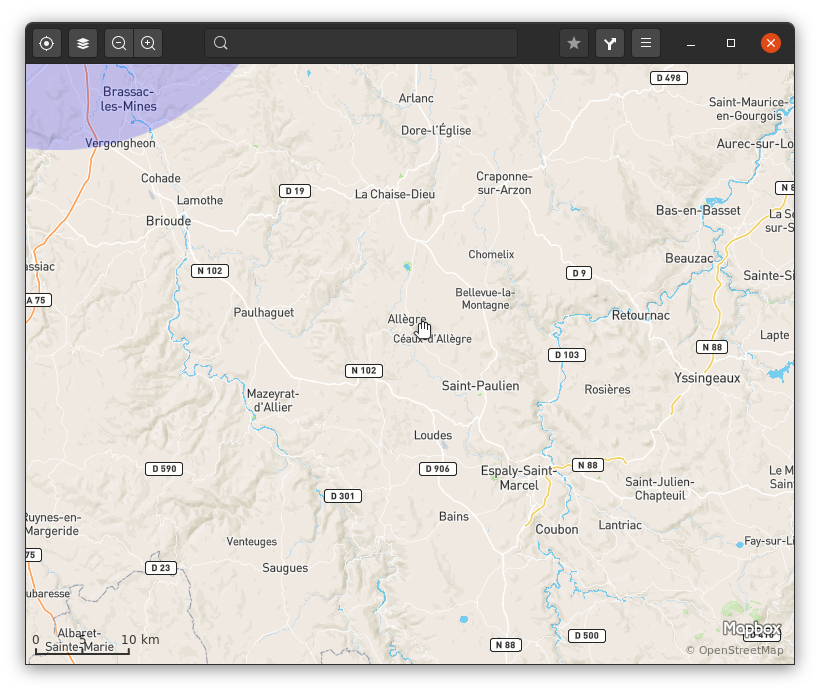820x693 pixels.
Task: Open the hamburger main menu
Action: coord(646,43)
